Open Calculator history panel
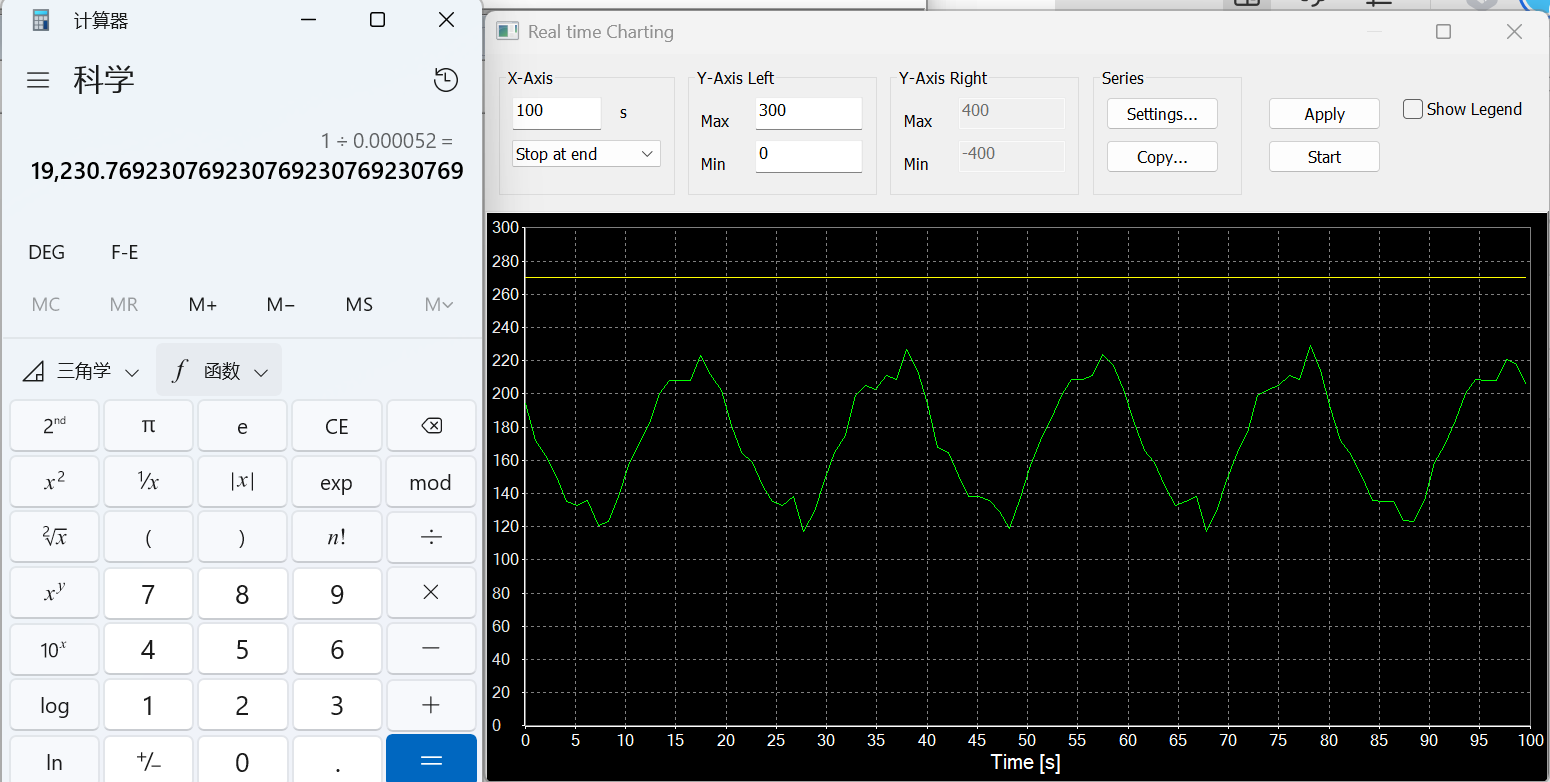 pyautogui.click(x=446, y=80)
